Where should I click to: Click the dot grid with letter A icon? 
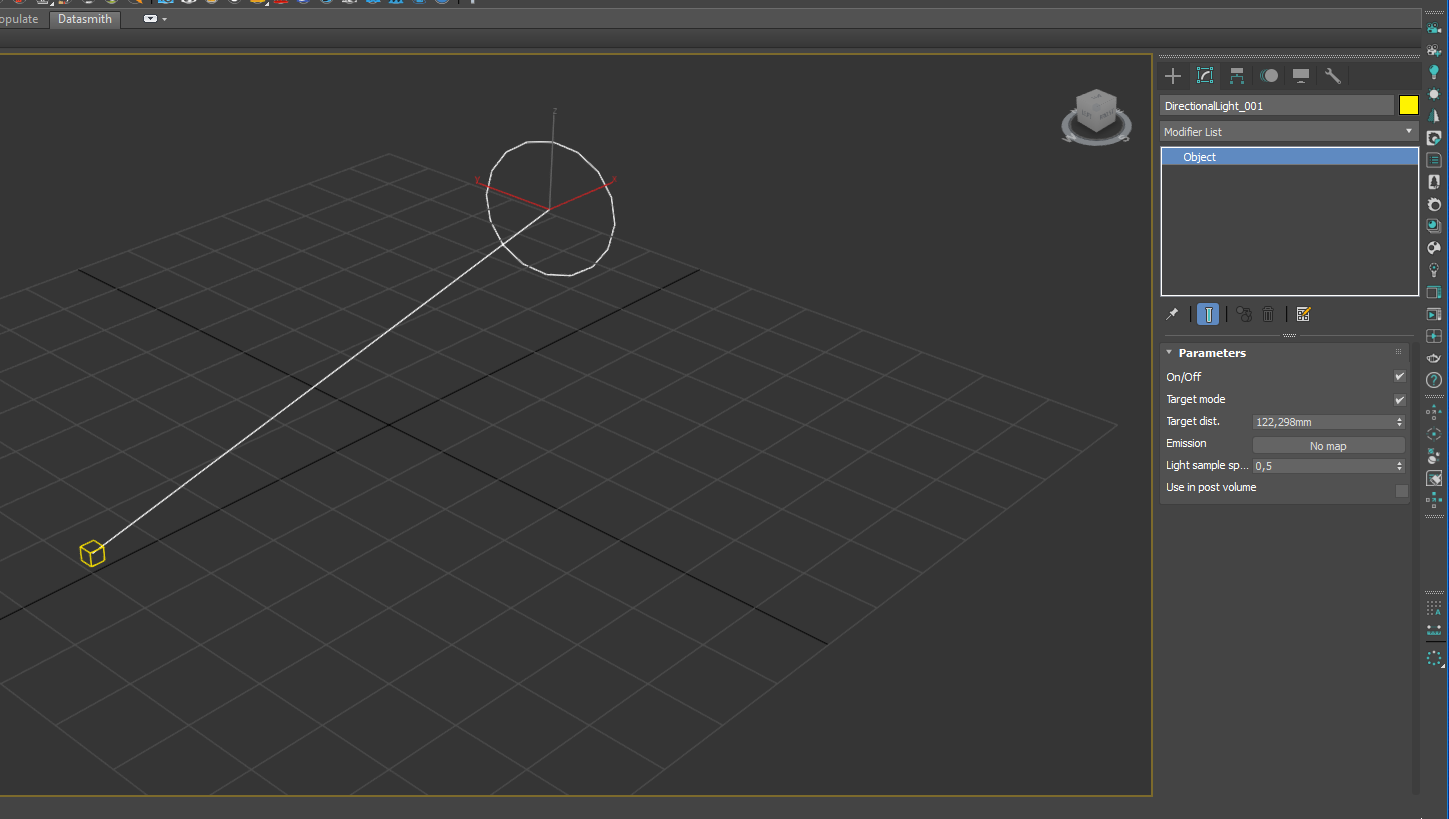pos(1434,608)
